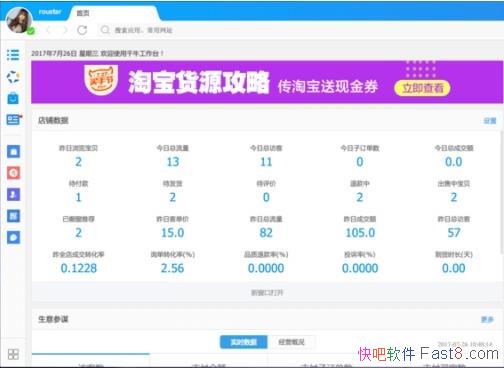Click the 今日总流量 value 13
Screen dimensions: 504x368
tap(173, 162)
